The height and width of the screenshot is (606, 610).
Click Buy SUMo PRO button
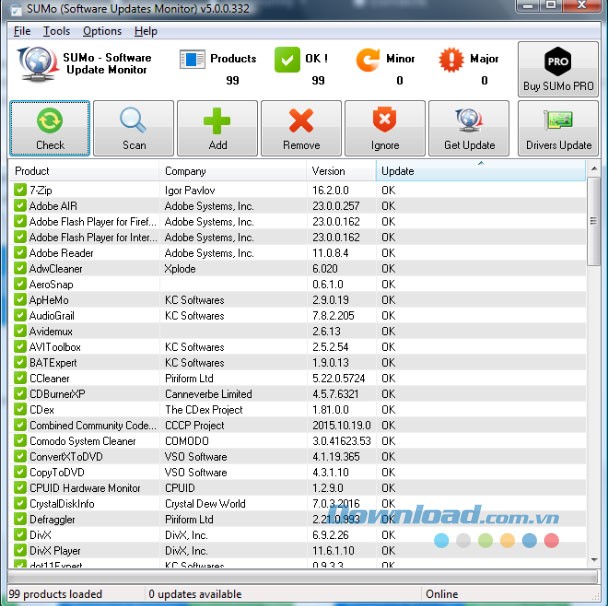pos(558,69)
